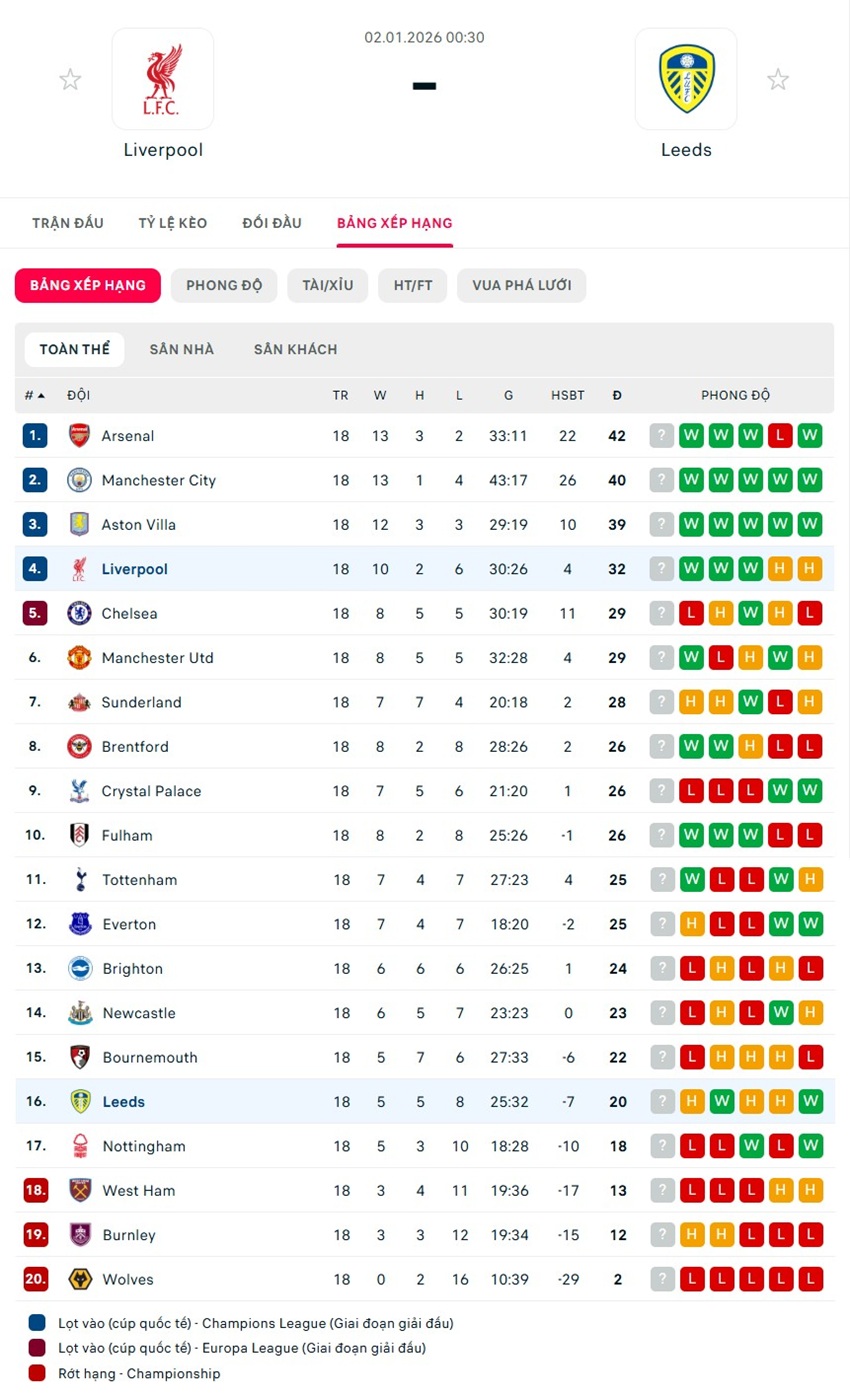Click Arsenal's crest in the standings table
850x1398 pixels.
(78, 435)
